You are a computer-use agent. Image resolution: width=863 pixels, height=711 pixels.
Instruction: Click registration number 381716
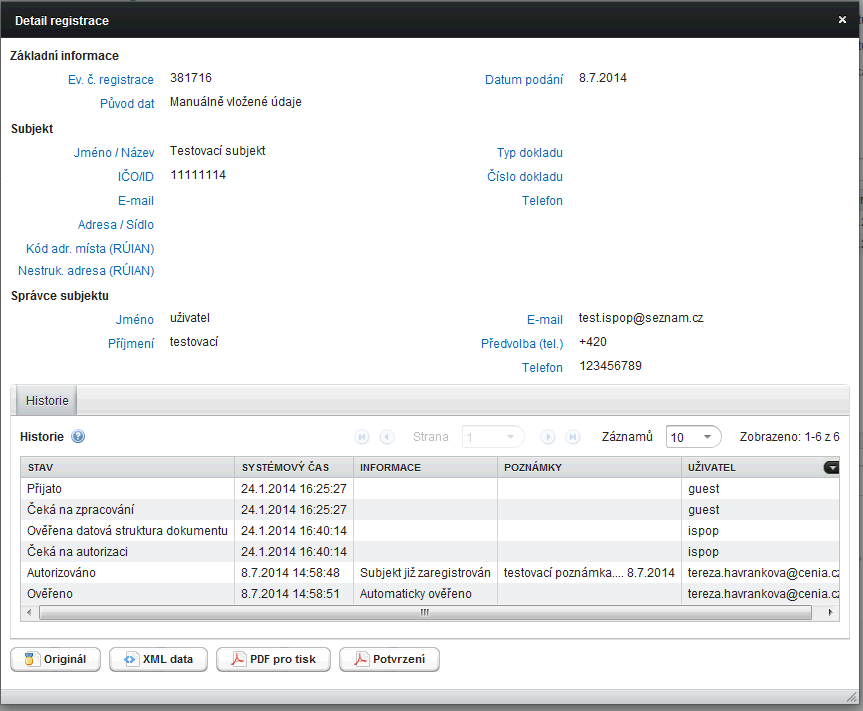pos(191,78)
